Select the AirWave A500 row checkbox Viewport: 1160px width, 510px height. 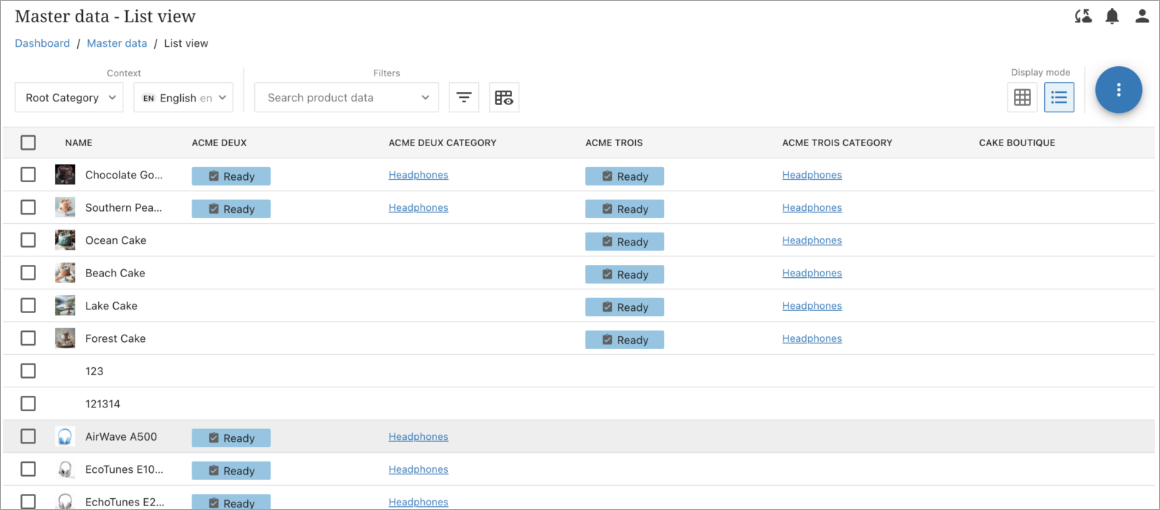[28, 436]
